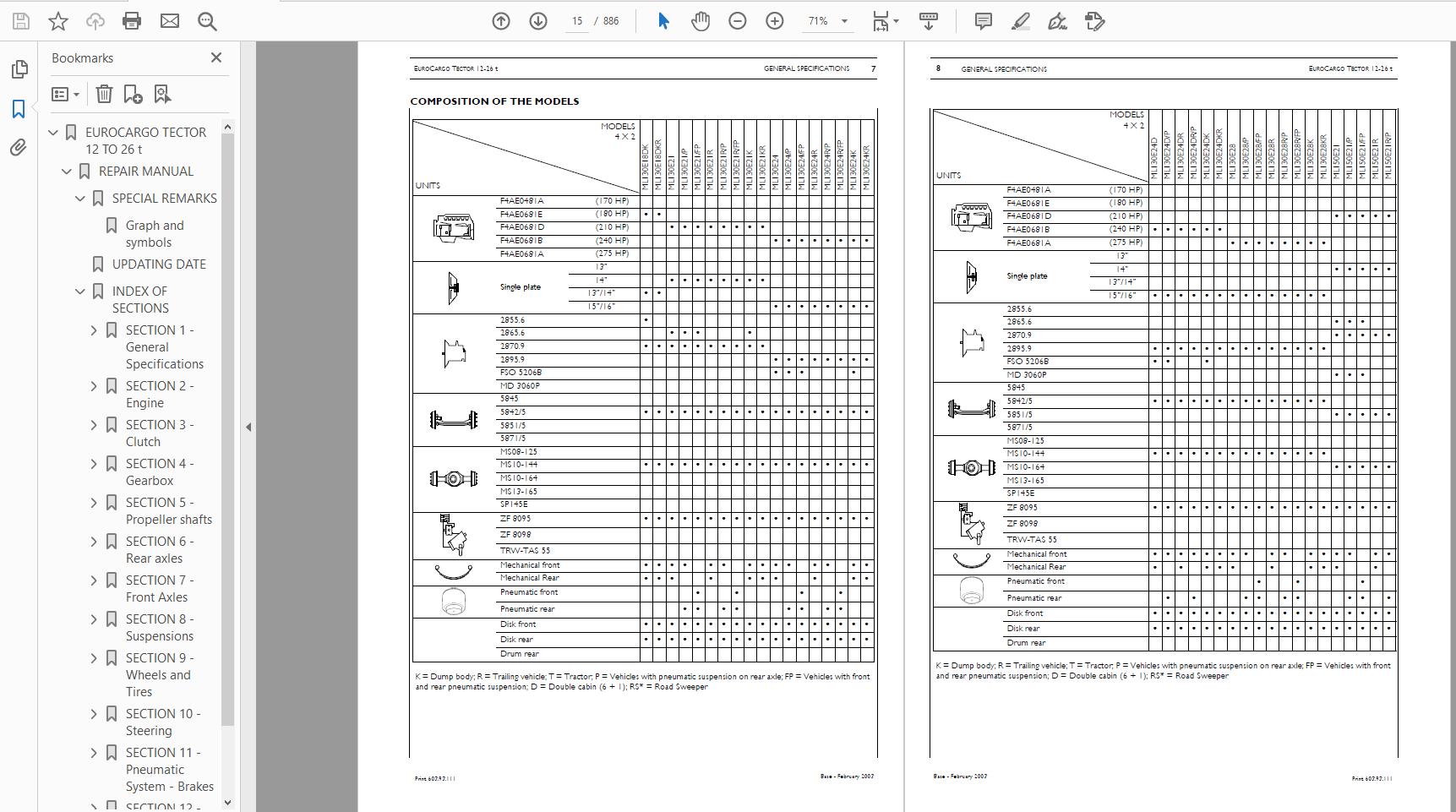Expand SECTION 1 - General Specifications
Image resolution: width=1456 pixels, height=812 pixels.
pos(94,330)
